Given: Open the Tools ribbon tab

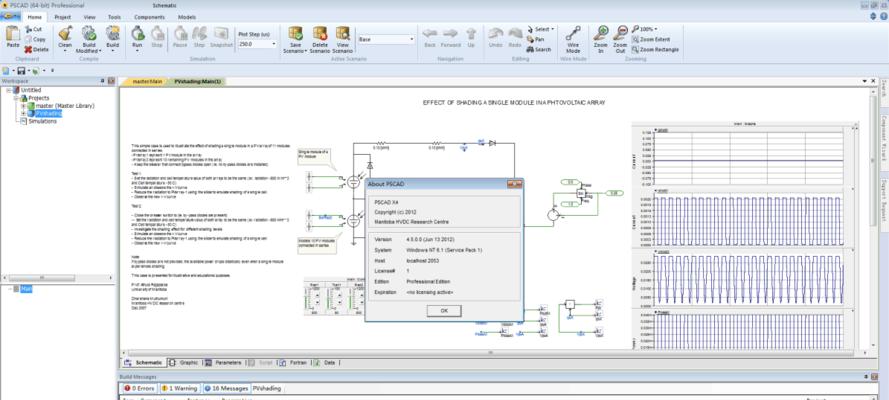Looking at the screenshot, I should coord(115,17).
